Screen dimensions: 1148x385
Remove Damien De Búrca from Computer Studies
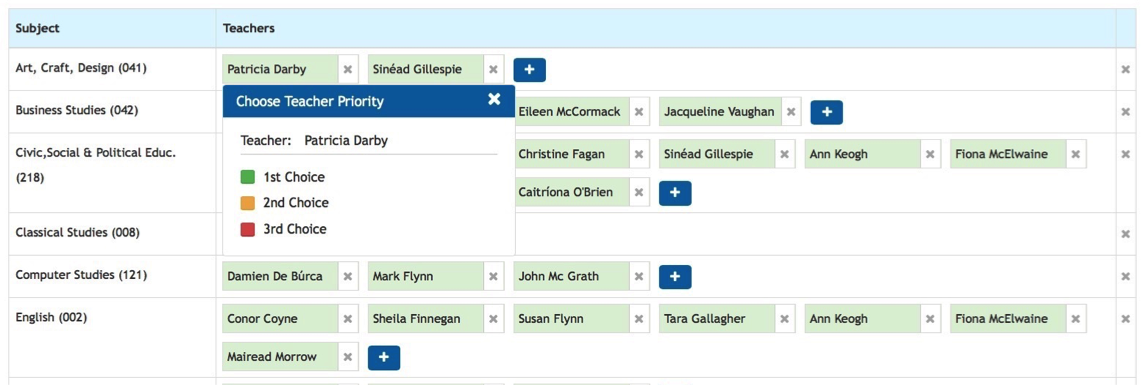click(348, 277)
